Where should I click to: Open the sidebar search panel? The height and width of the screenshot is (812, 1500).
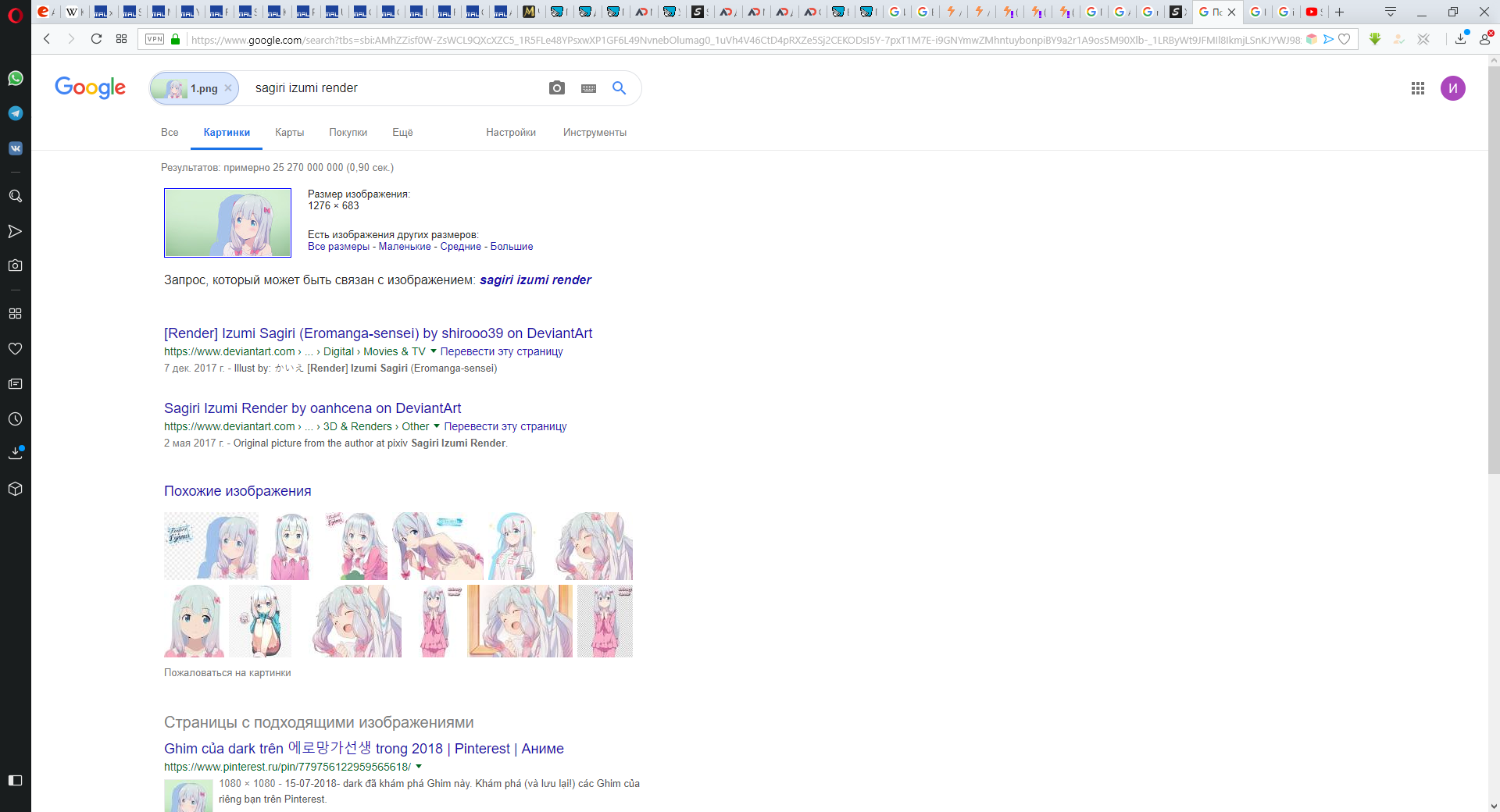click(x=15, y=196)
